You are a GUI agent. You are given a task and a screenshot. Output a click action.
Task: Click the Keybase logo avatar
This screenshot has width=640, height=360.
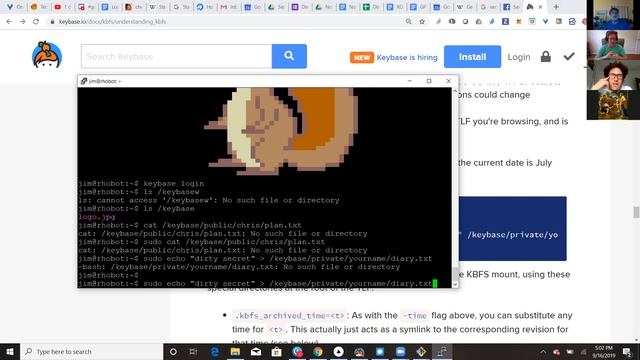(x=47, y=55)
